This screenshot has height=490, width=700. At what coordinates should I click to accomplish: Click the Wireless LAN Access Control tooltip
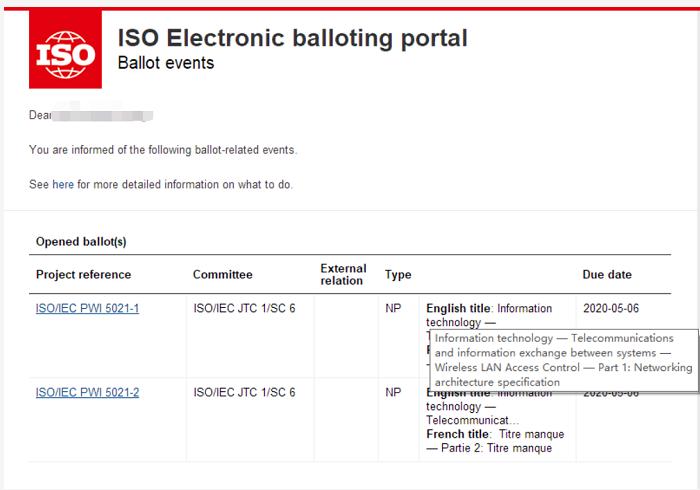(x=563, y=360)
